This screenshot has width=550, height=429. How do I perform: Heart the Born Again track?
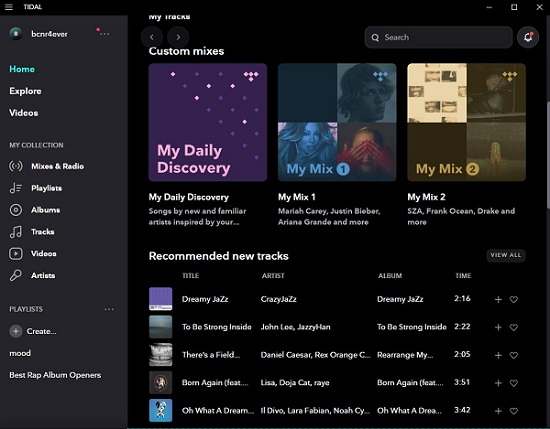[x=514, y=383]
